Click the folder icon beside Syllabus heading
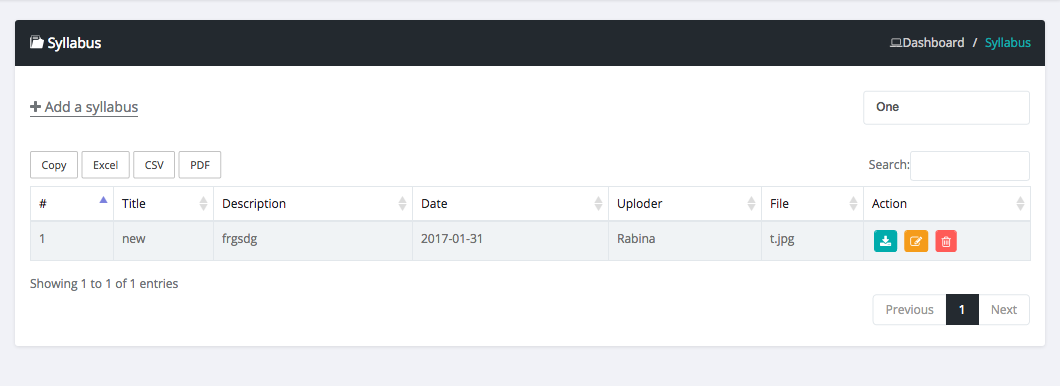This screenshot has width=1060, height=386. pos(37,43)
